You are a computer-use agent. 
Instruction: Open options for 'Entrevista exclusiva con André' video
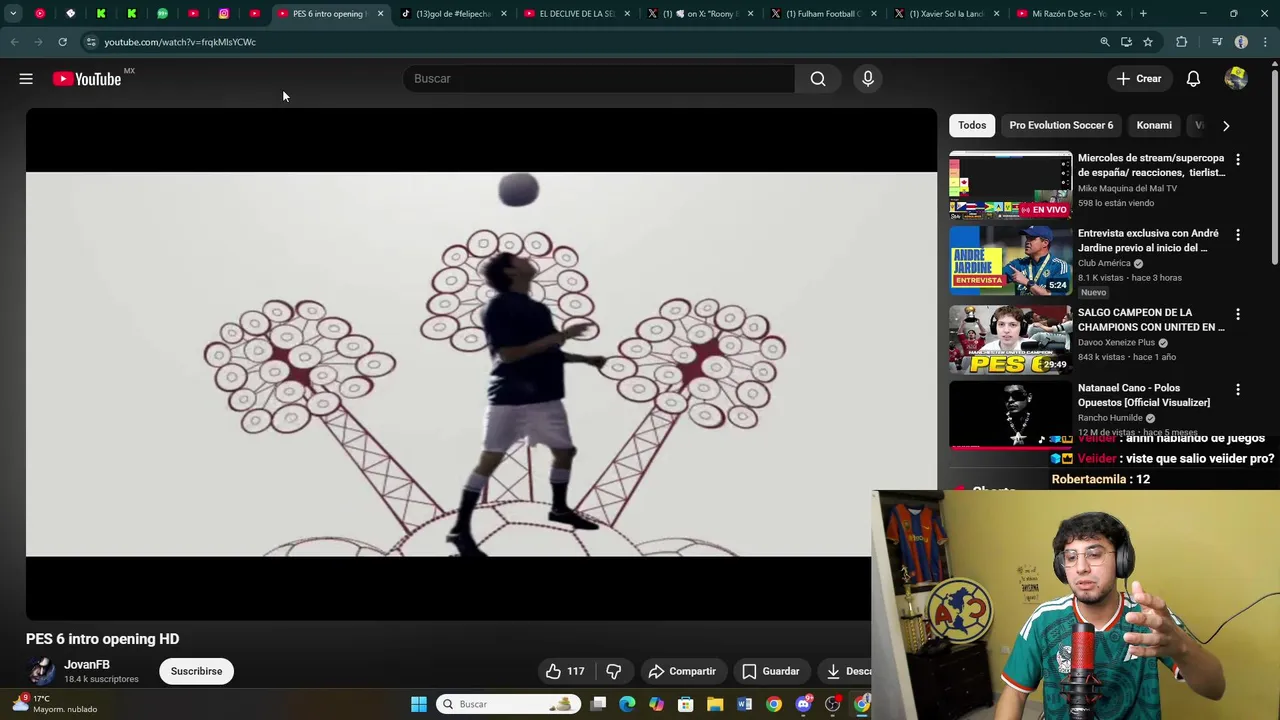[1238, 235]
